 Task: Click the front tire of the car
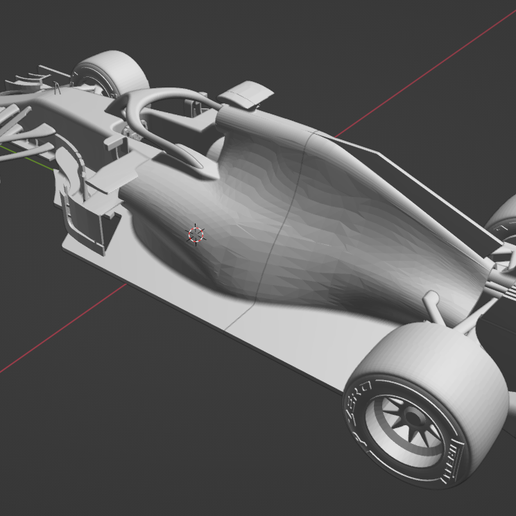[112, 74]
